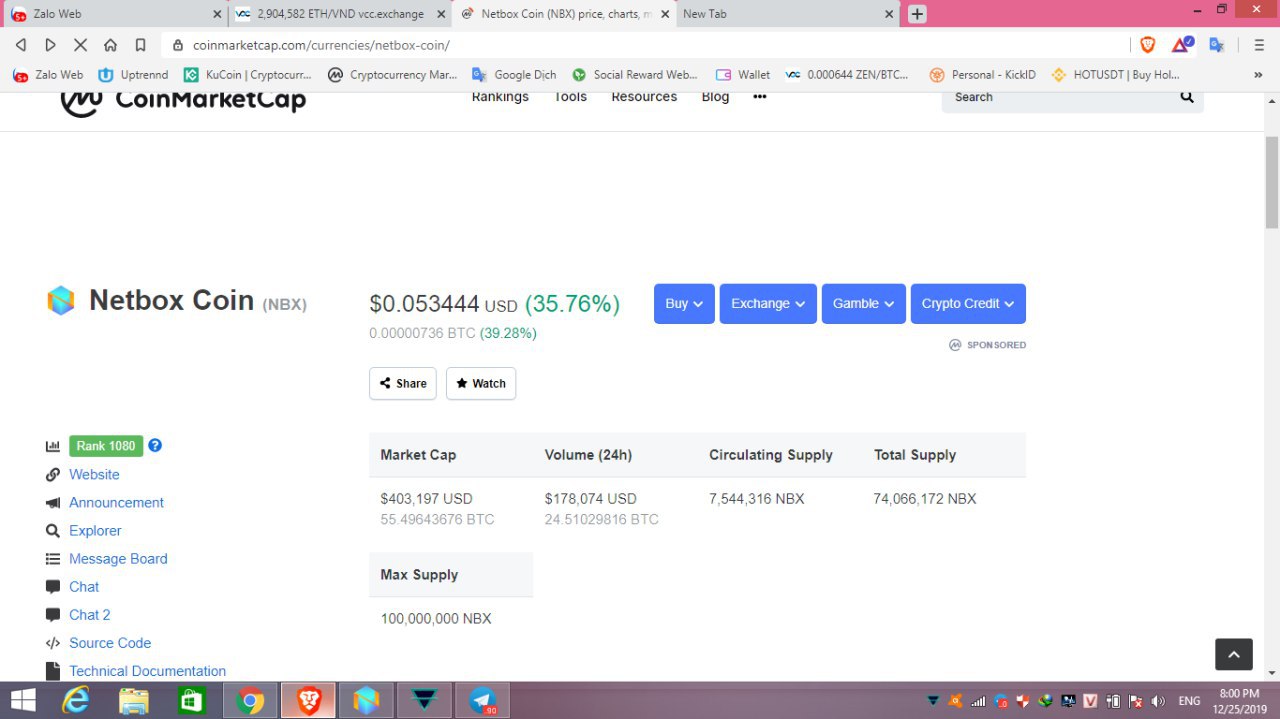
Task: Open the Resources menu
Action: (644, 97)
